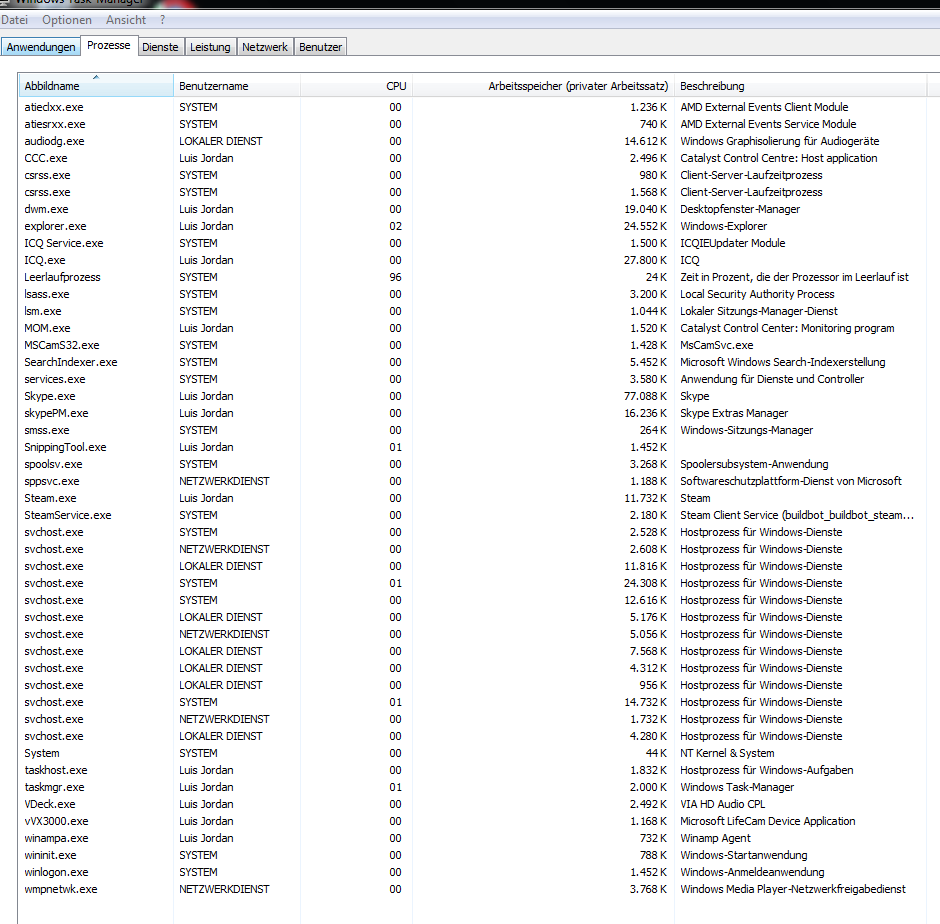Click the Local Security Authority Process description
Viewport: 940px width, 924px height.
757,294
